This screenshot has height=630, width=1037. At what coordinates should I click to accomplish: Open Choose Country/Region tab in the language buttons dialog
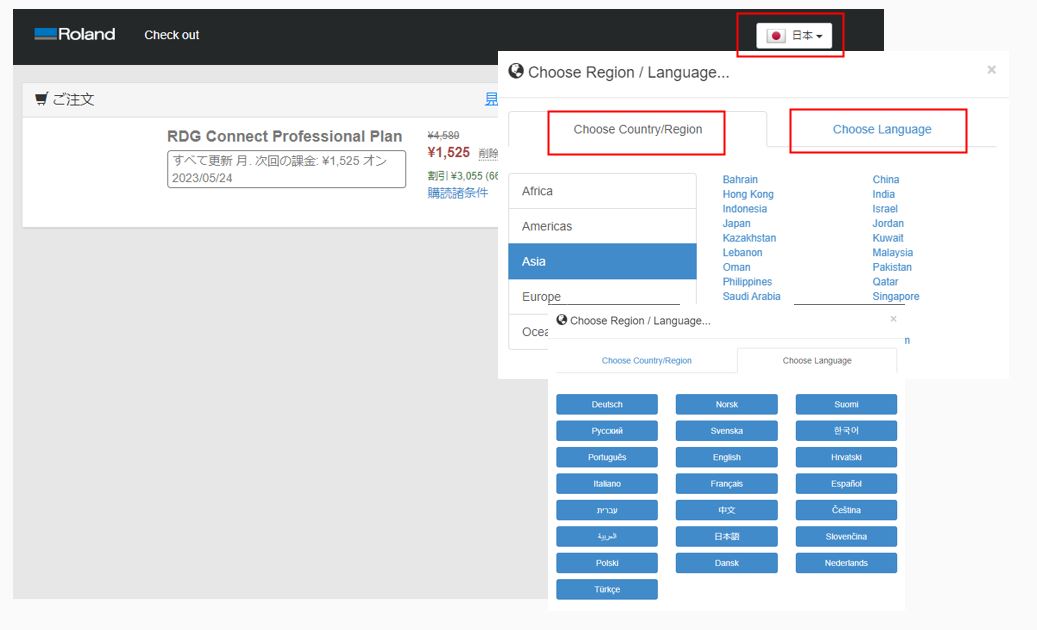[x=646, y=361]
